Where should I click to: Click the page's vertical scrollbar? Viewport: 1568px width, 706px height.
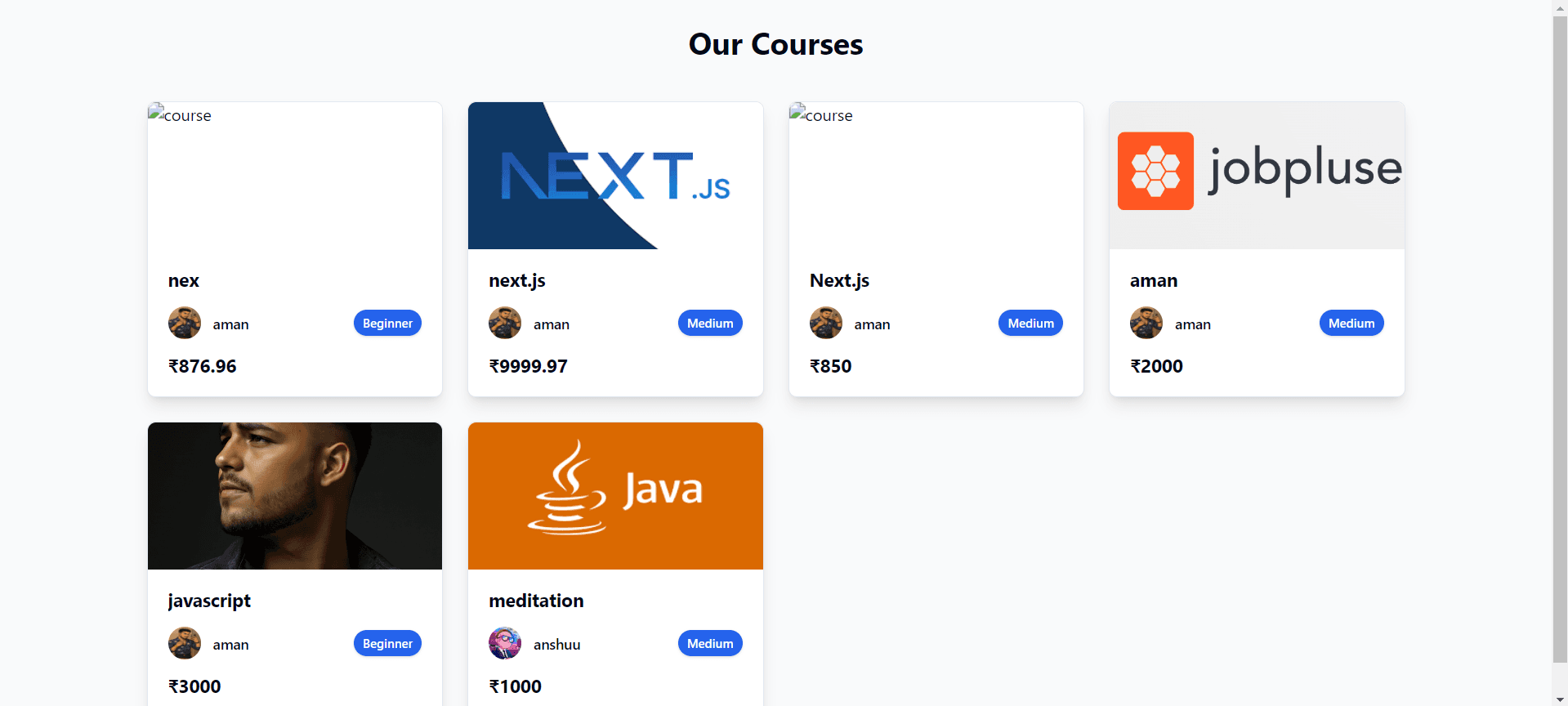[x=1560, y=338]
